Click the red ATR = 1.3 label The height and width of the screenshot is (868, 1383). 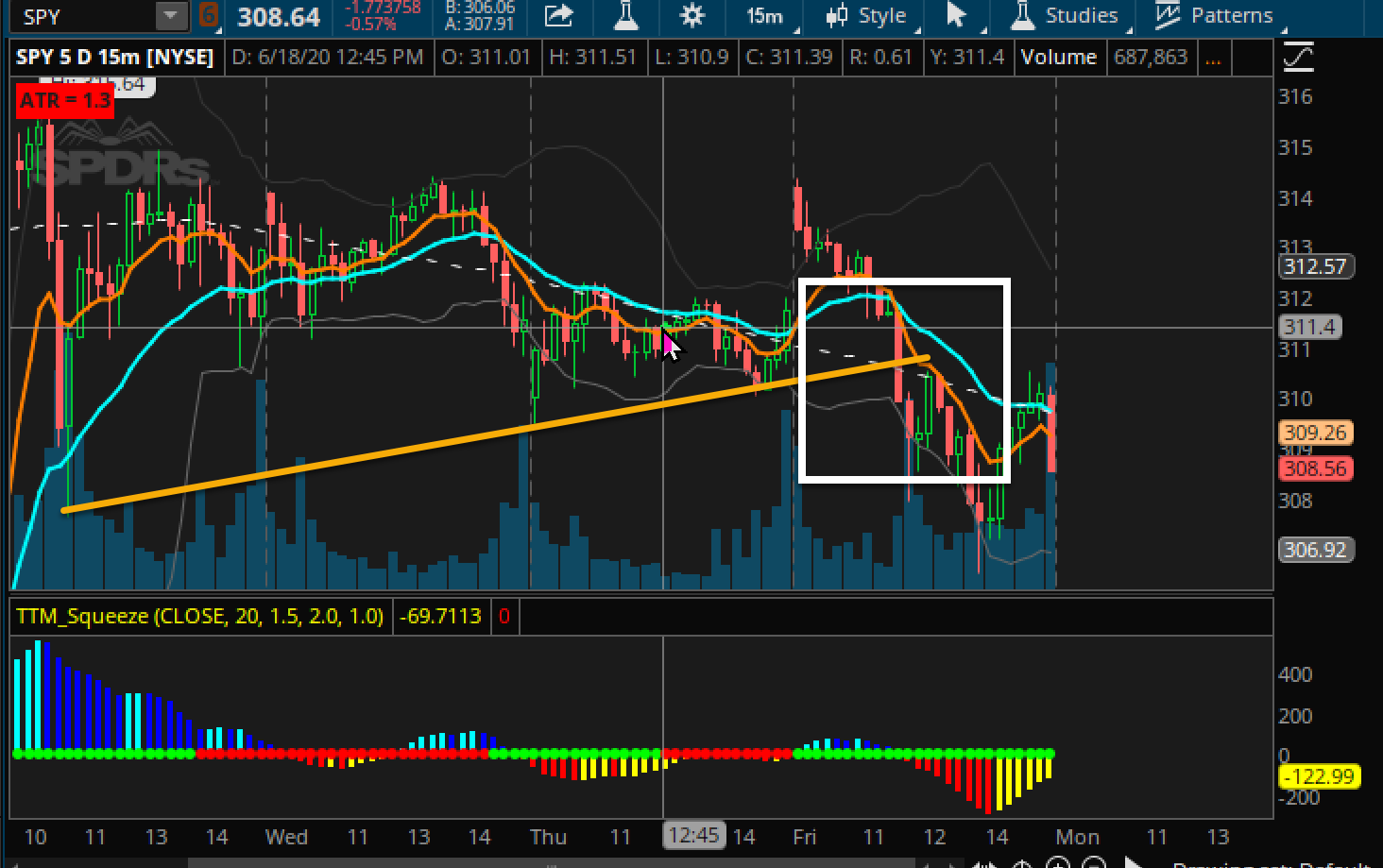pos(65,100)
